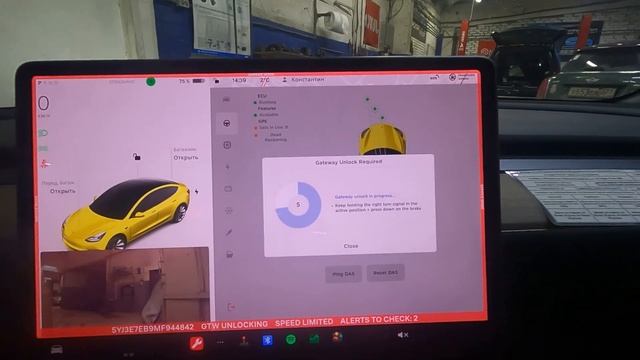Close the Gateway Unlock Required dialog
Image resolution: width=640 pixels, height=360 pixels.
click(x=351, y=246)
